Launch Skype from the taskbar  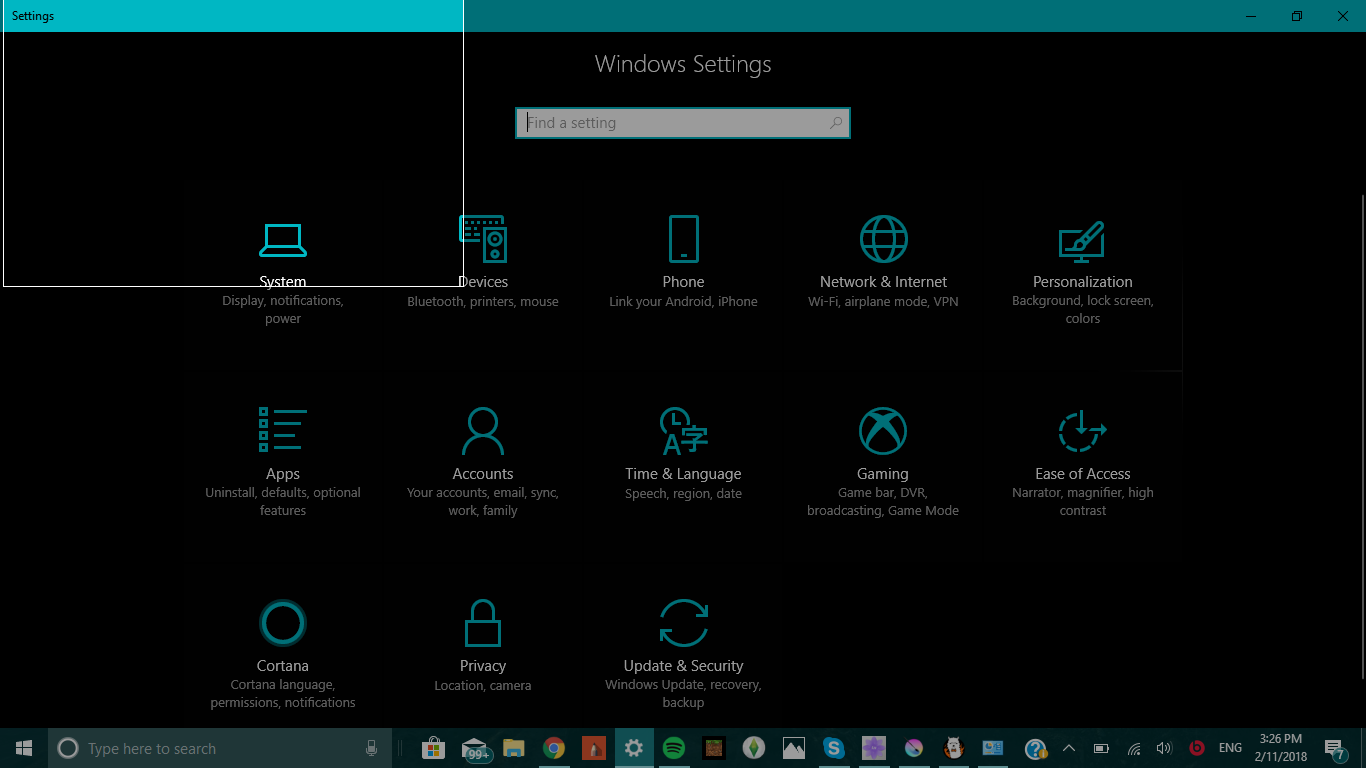click(834, 747)
